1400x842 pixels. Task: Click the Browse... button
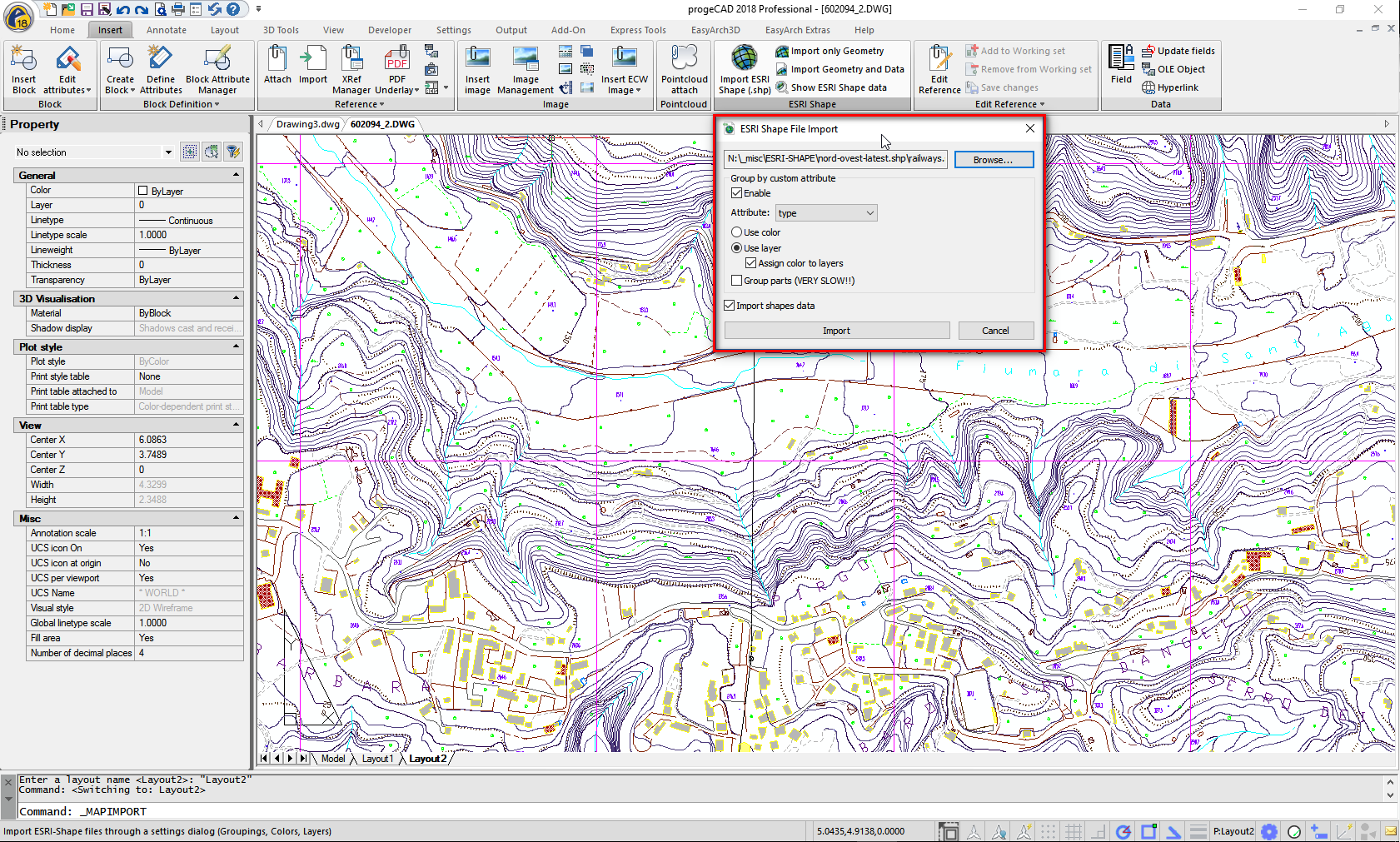tap(993, 159)
